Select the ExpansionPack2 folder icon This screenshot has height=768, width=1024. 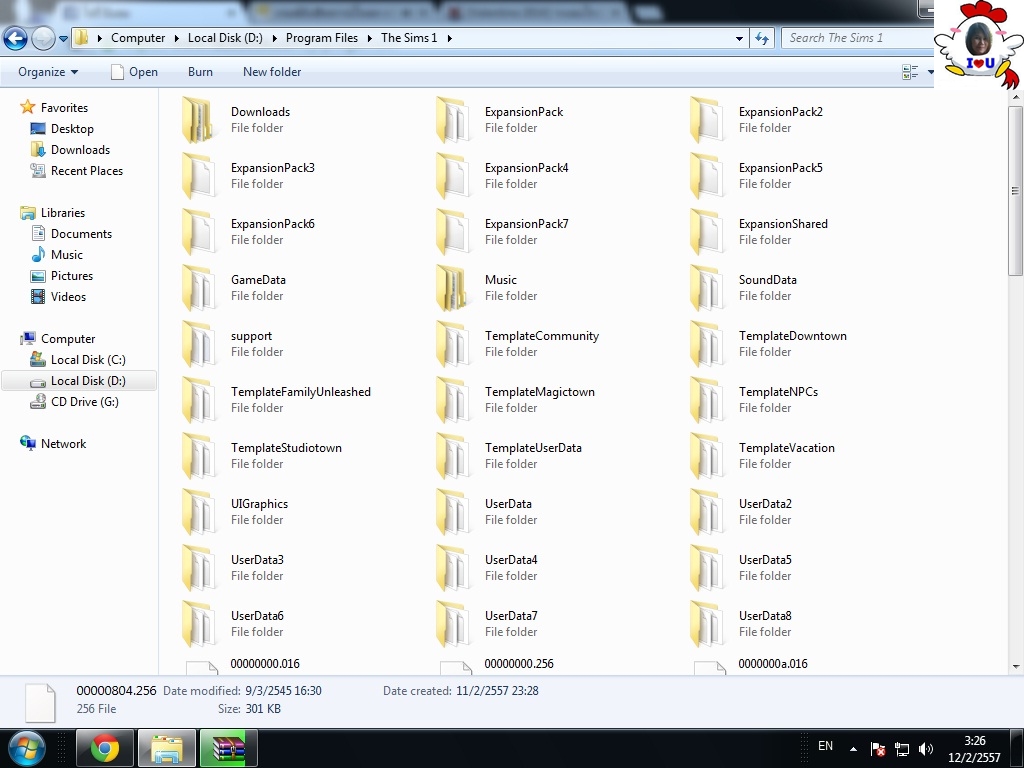pos(707,120)
